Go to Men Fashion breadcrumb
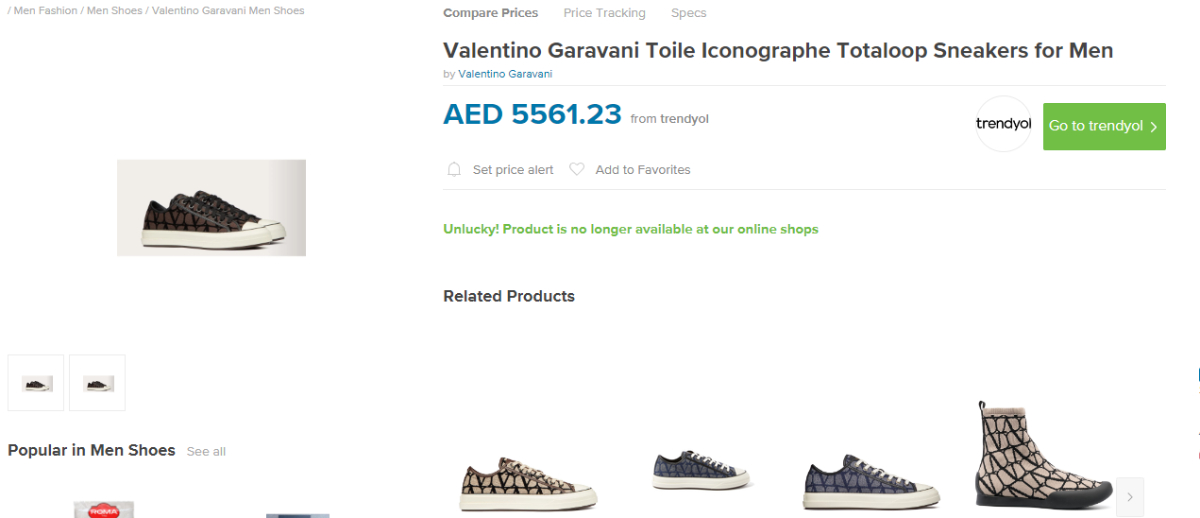Viewport: 1200px width, 518px height. [45, 11]
